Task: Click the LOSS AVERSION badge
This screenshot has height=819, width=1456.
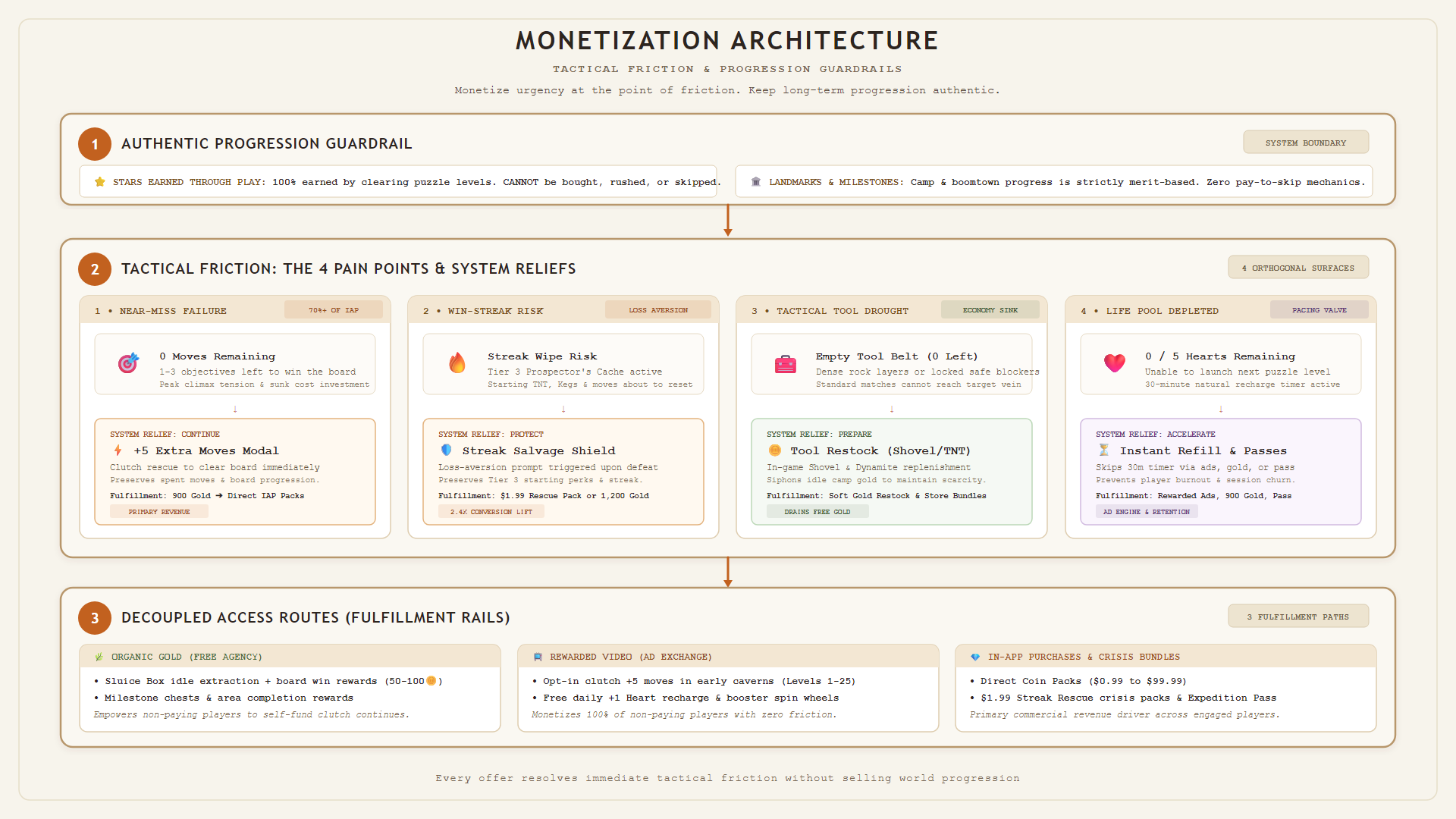Action: click(x=658, y=310)
